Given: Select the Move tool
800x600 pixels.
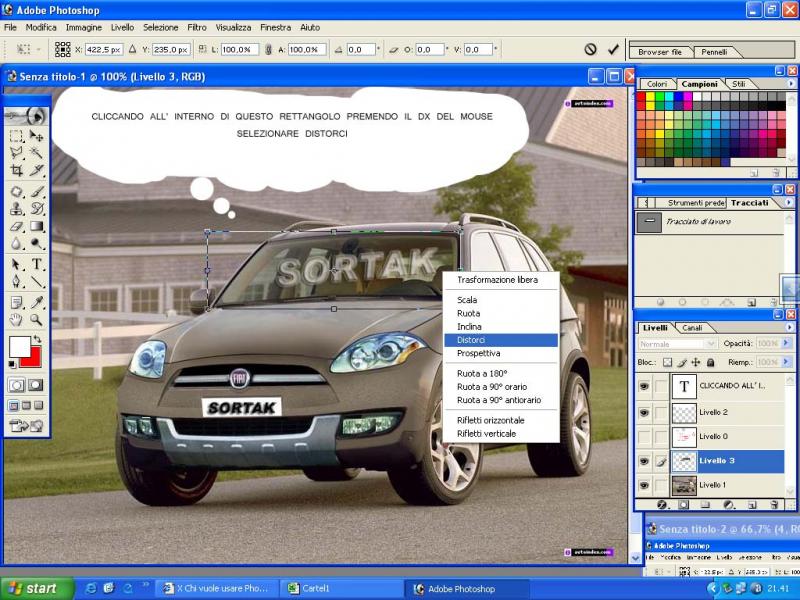Looking at the screenshot, I should pyautogui.click(x=36, y=136).
